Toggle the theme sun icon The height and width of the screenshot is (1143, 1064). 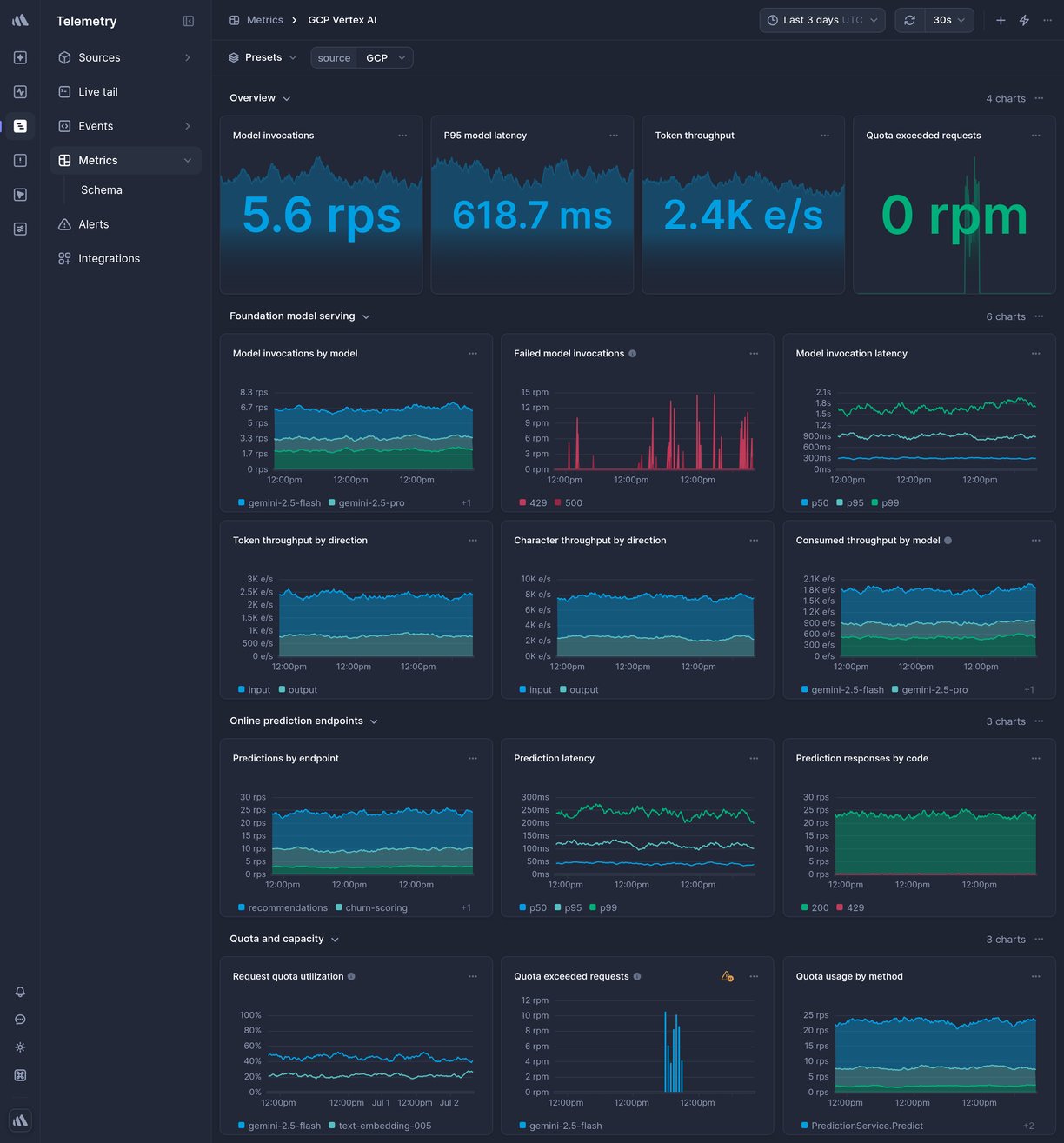(20, 1047)
